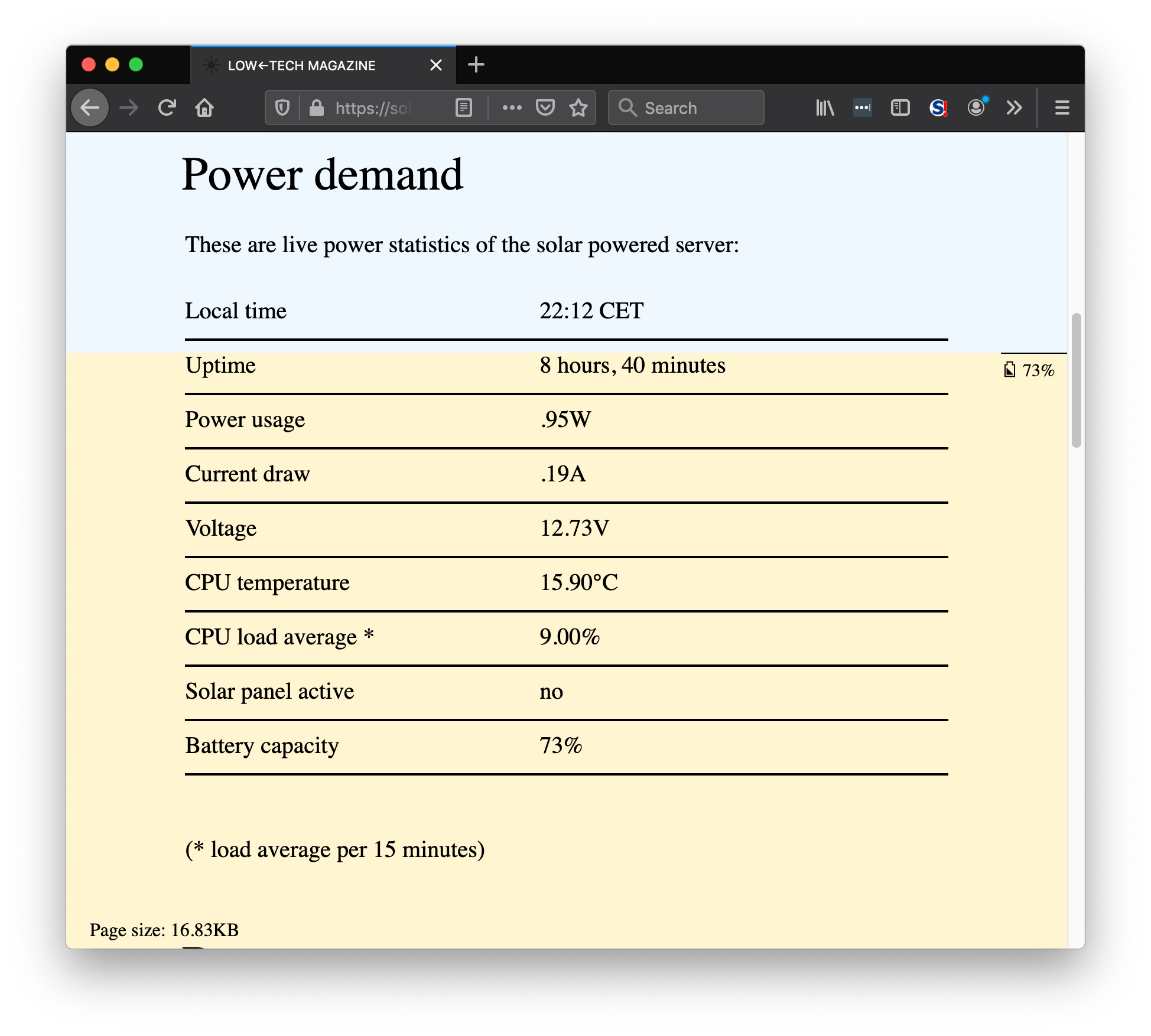Click the battery icon beside 73%
1151x1036 pixels.
[1010, 370]
